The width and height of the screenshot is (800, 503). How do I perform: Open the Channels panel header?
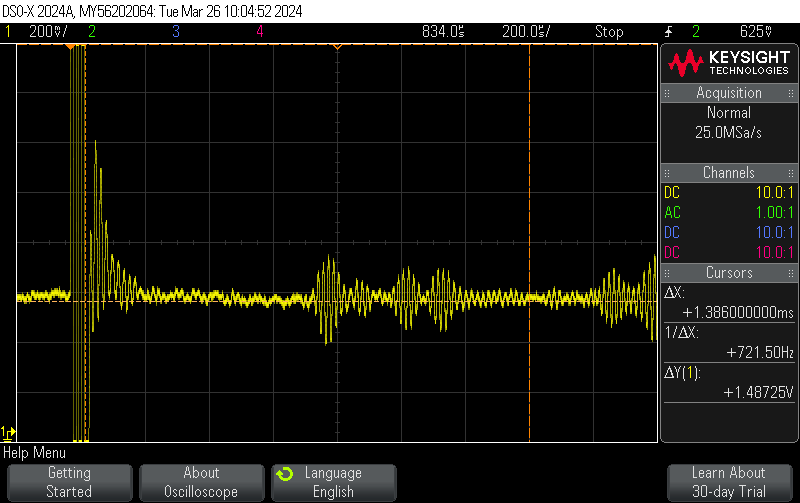point(728,173)
